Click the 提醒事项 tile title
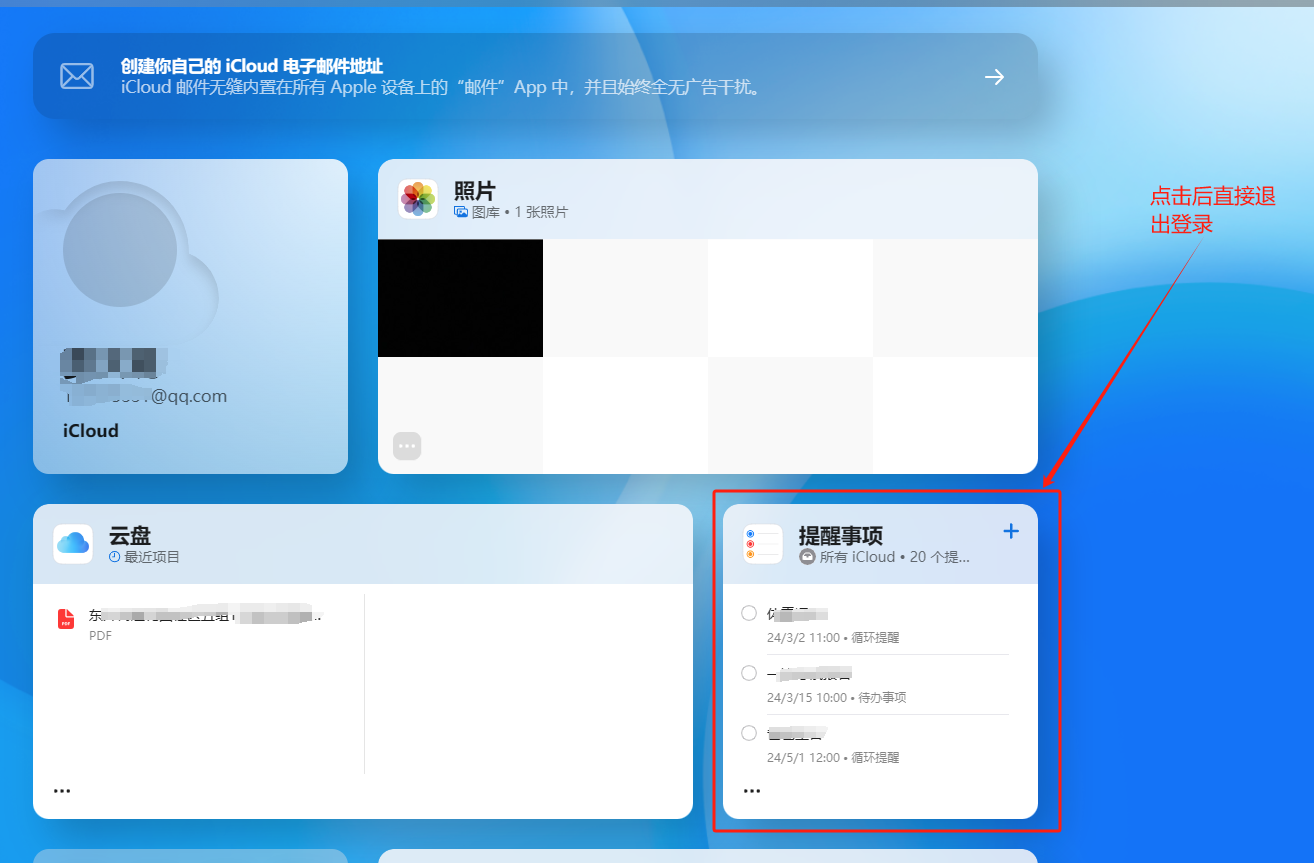1314x863 pixels. [x=841, y=536]
